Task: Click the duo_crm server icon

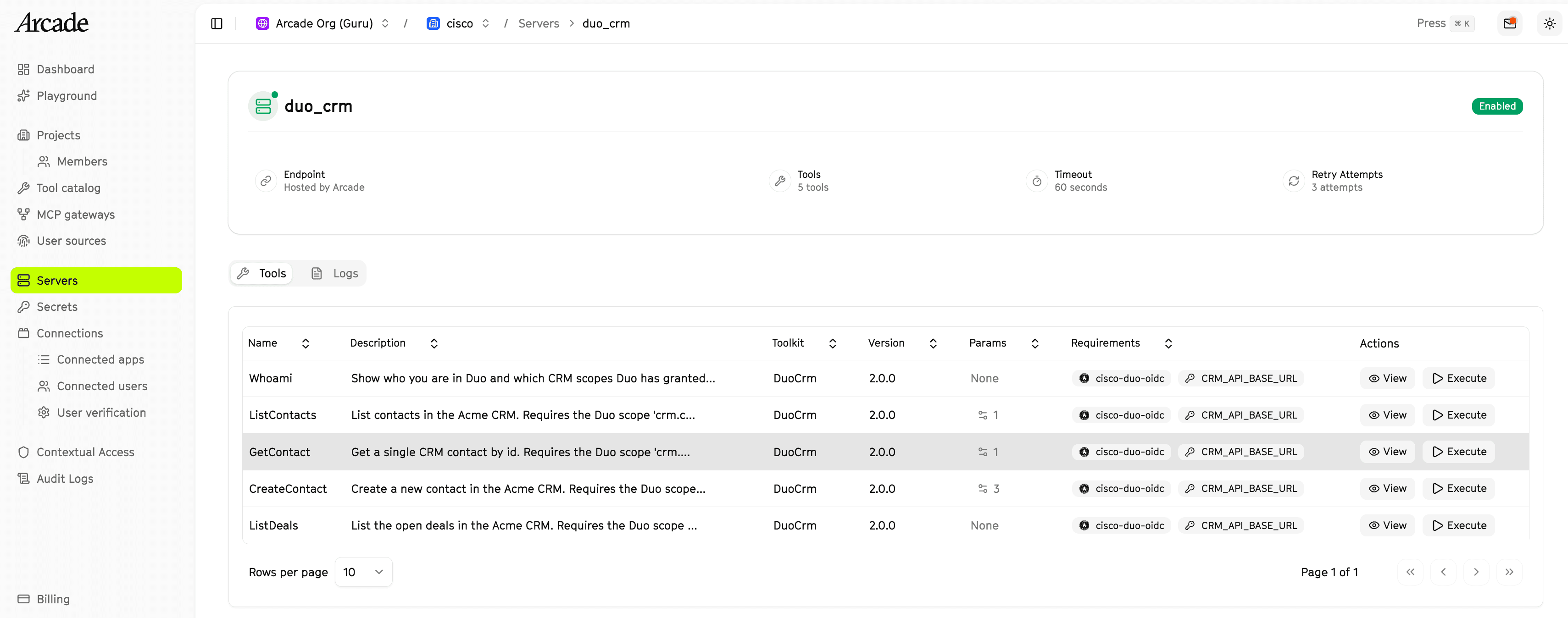Action: click(264, 106)
